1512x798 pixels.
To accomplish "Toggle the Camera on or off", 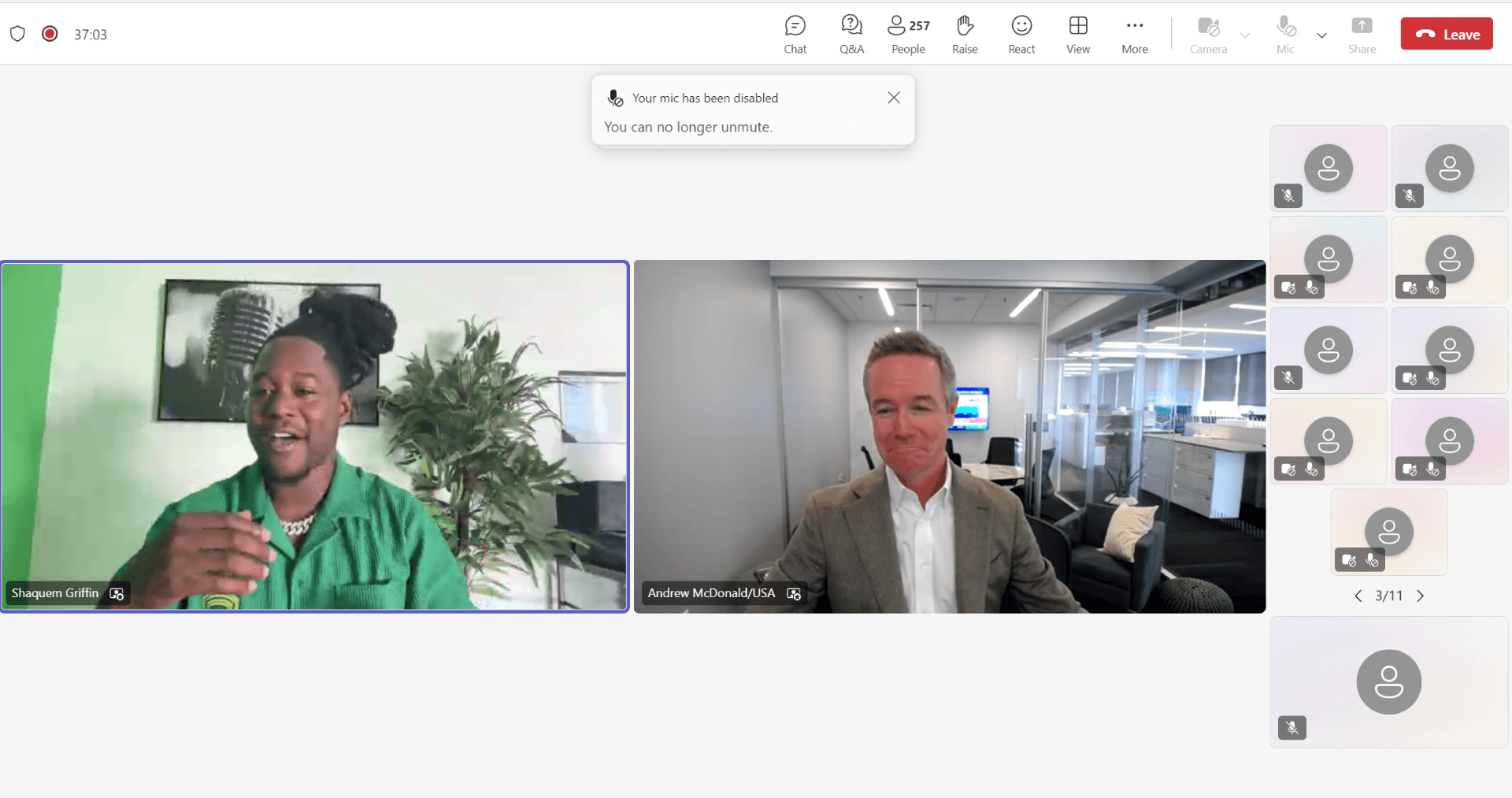I will (1208, 35).
